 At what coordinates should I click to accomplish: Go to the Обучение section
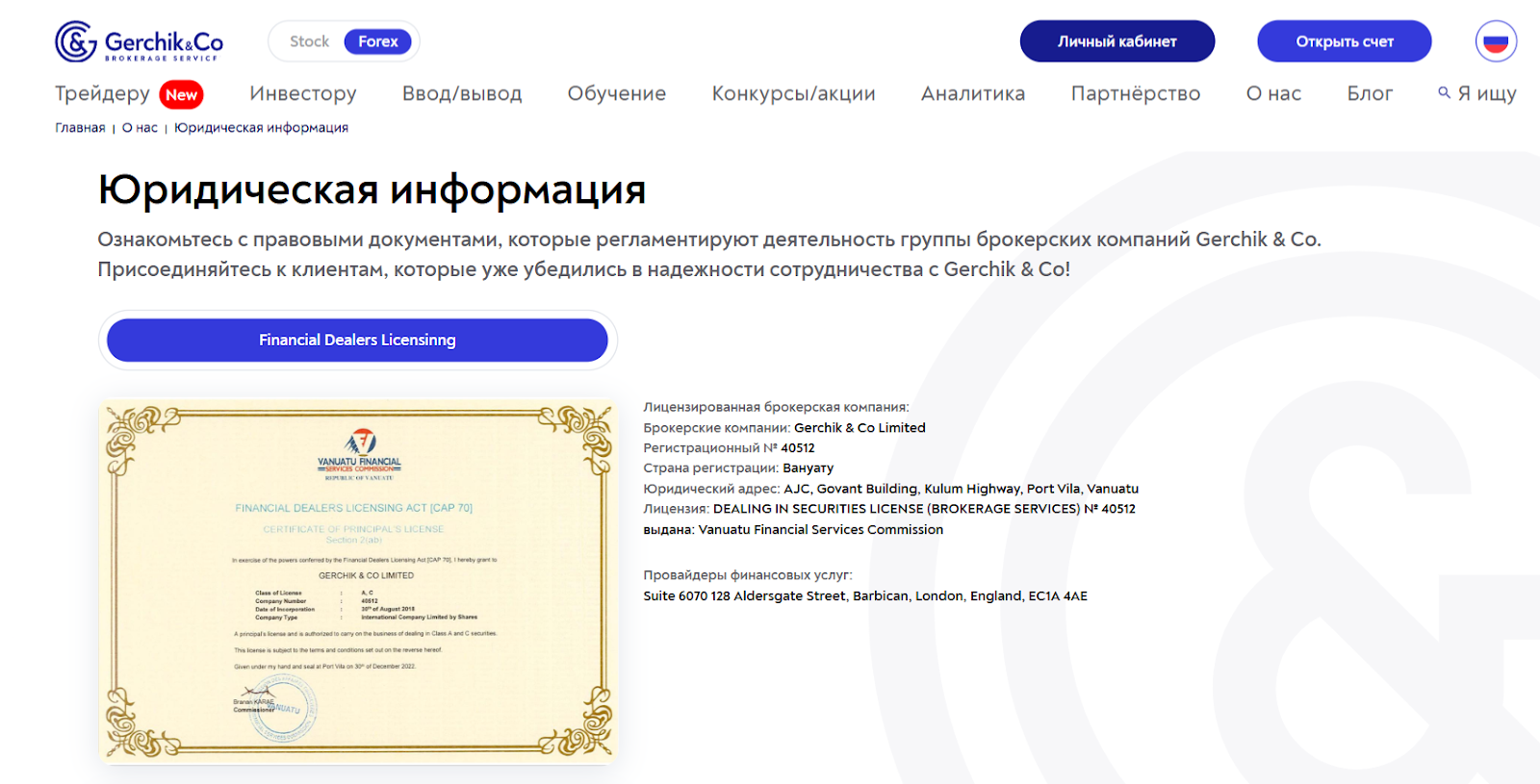(616, 93)
